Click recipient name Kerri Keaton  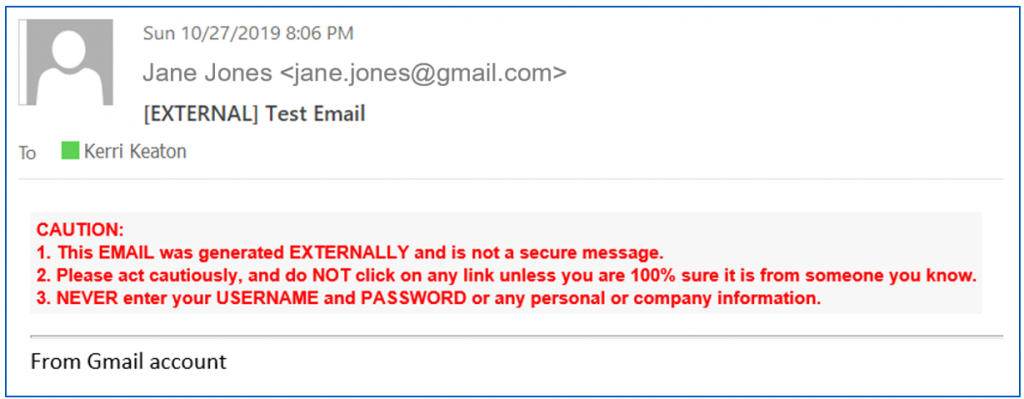tap(135, 152)
